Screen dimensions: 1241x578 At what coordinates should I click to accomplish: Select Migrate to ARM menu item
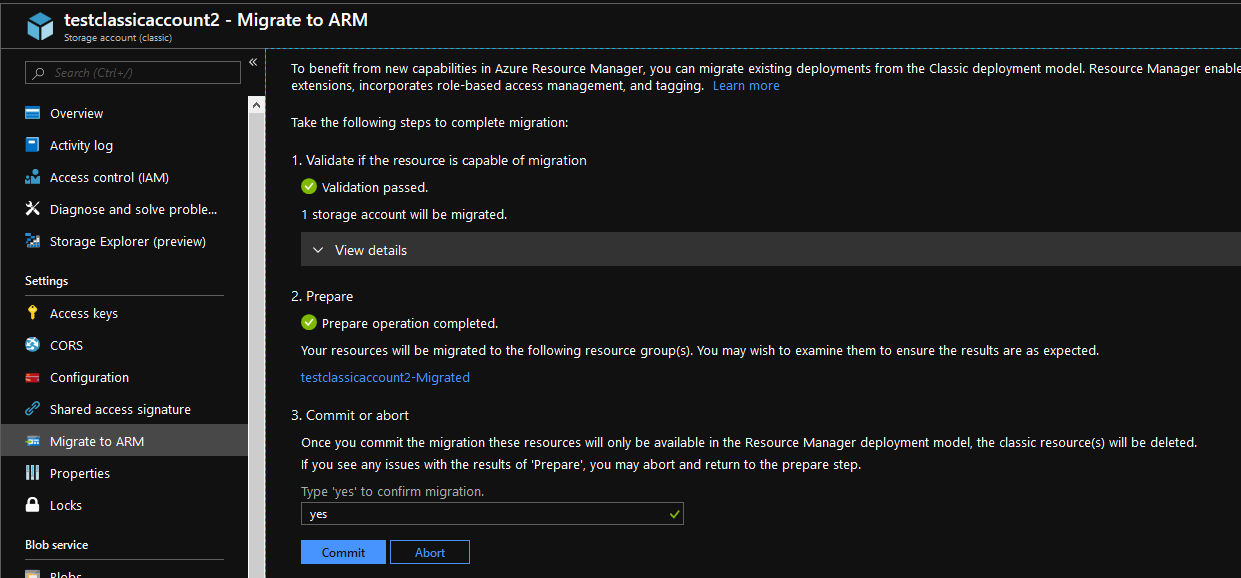tap(97, 441)
